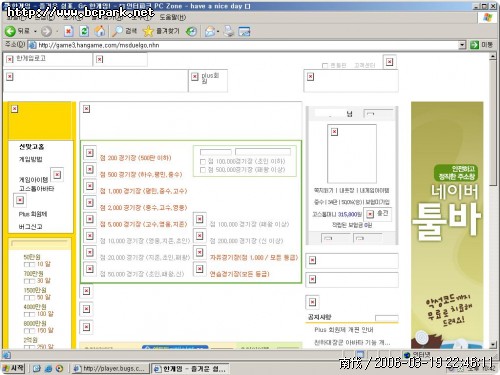Click broken image beside 점 2,000 경기장

[x=90, y=202]
